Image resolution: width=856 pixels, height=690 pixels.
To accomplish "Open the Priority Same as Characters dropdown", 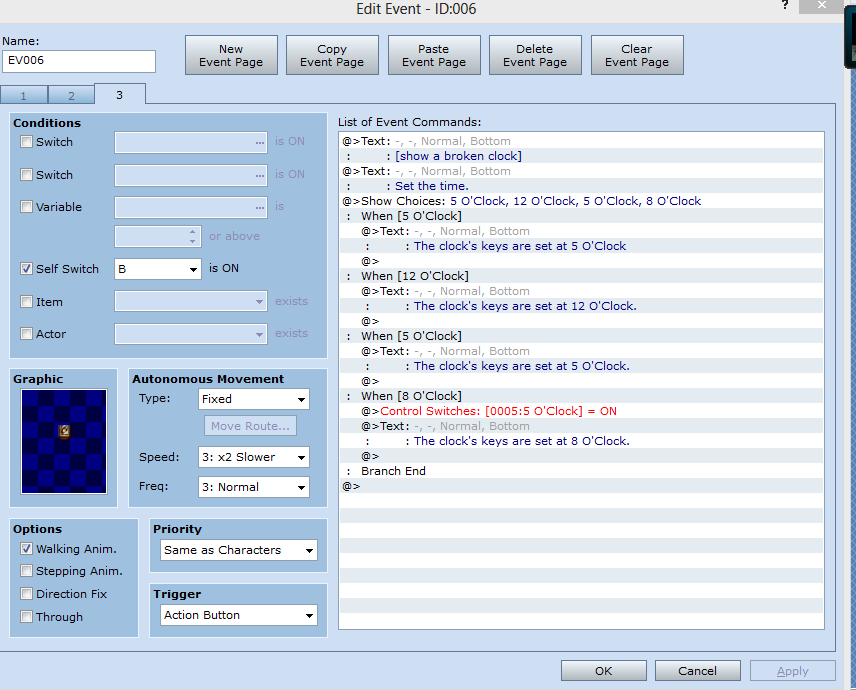I will point(239,550).
